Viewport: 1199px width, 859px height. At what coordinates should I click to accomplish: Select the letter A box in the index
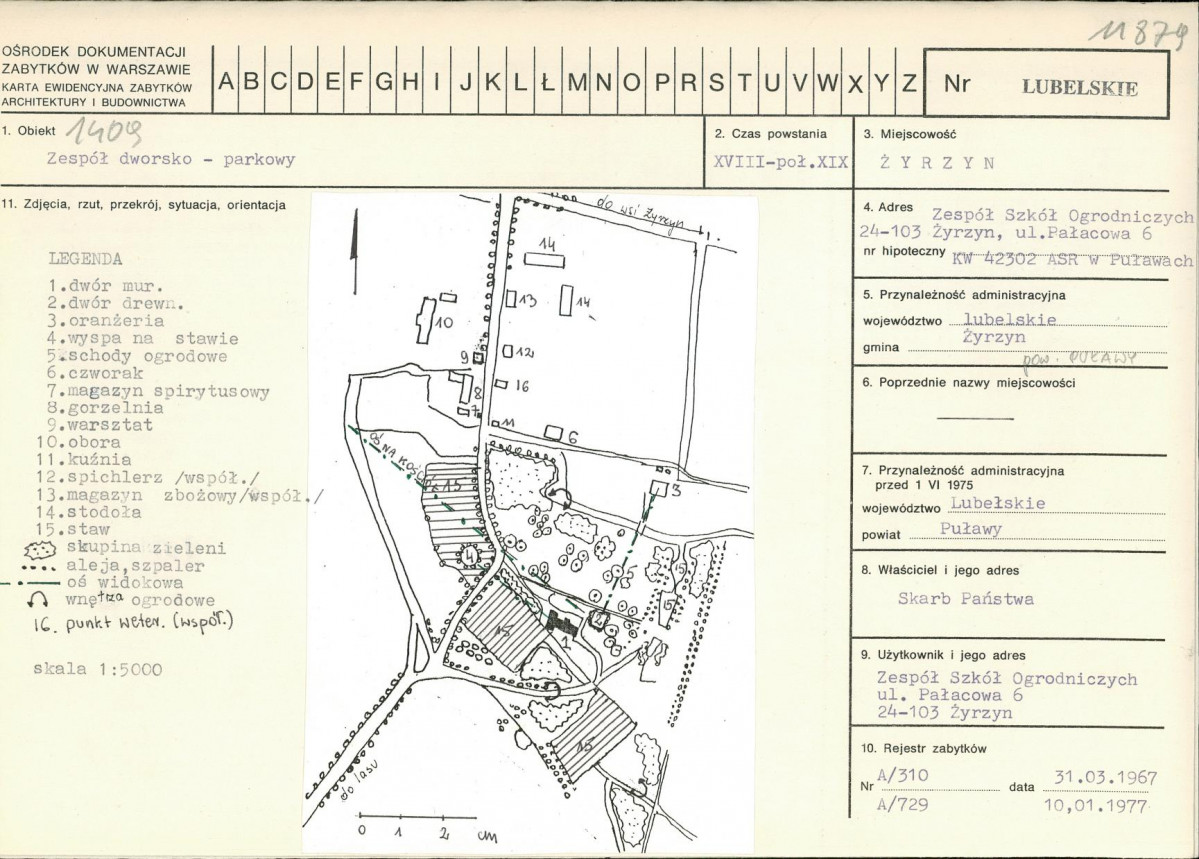click(x=226, y=81)
